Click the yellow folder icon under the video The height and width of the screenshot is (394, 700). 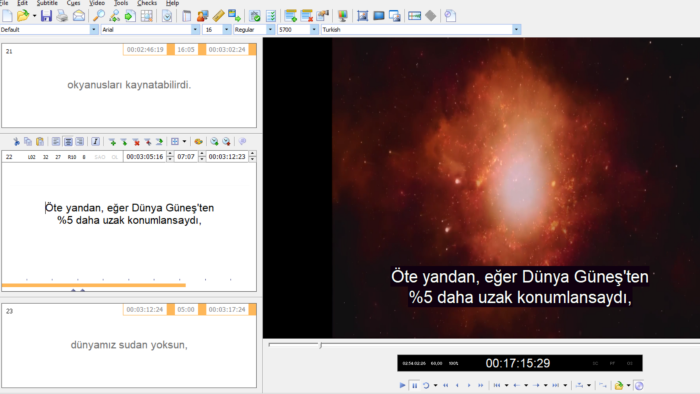point(619,386)
